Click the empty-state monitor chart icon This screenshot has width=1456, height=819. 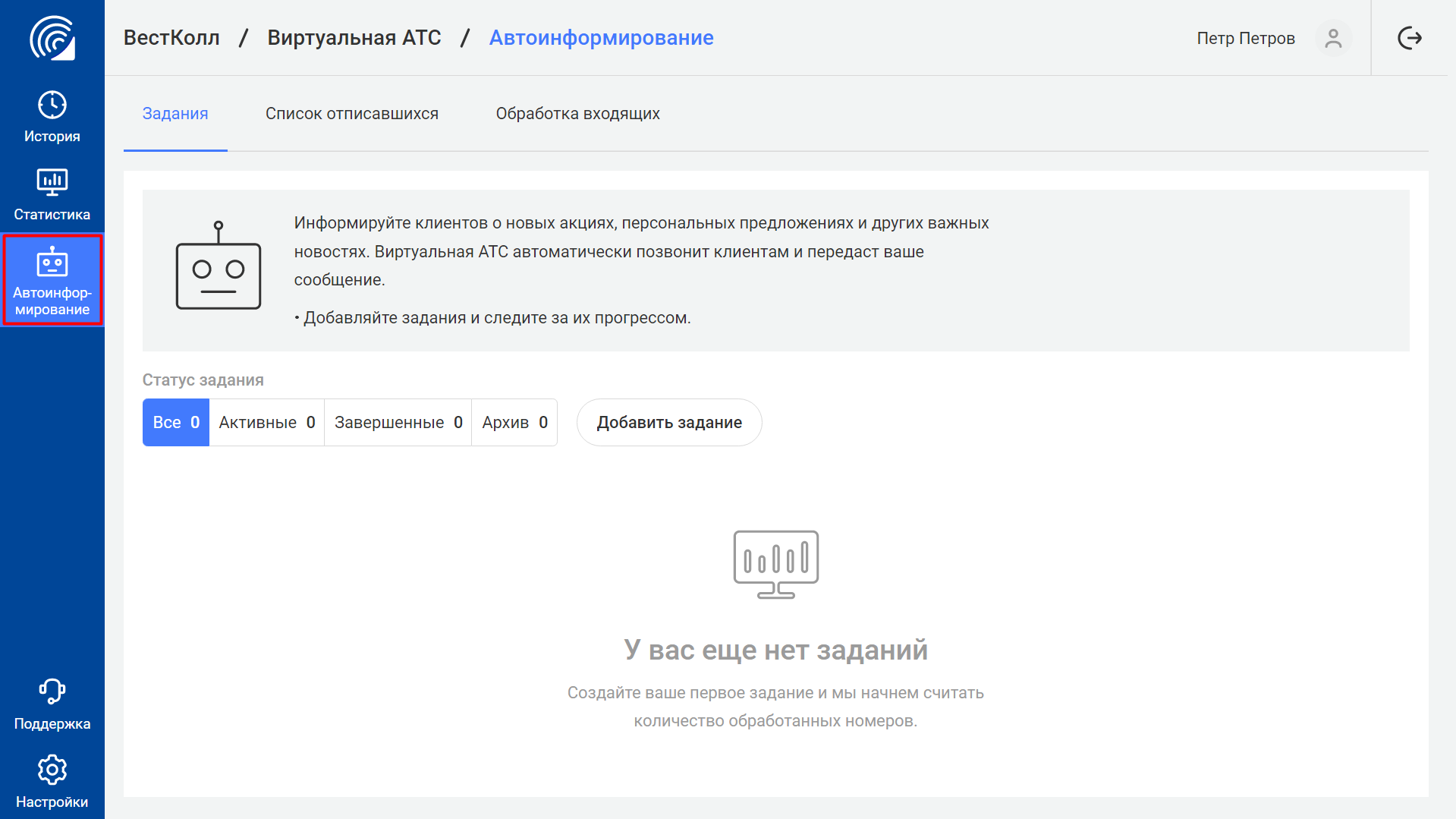[x=775, y=564]
